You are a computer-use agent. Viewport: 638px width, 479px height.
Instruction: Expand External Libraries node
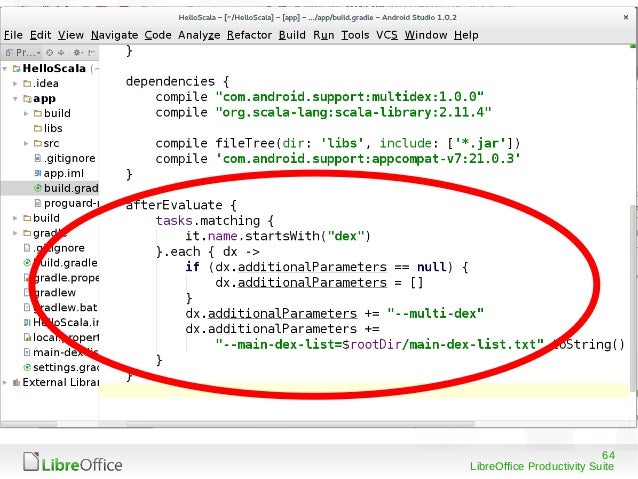pyautogui.click(x=5, y=382)
